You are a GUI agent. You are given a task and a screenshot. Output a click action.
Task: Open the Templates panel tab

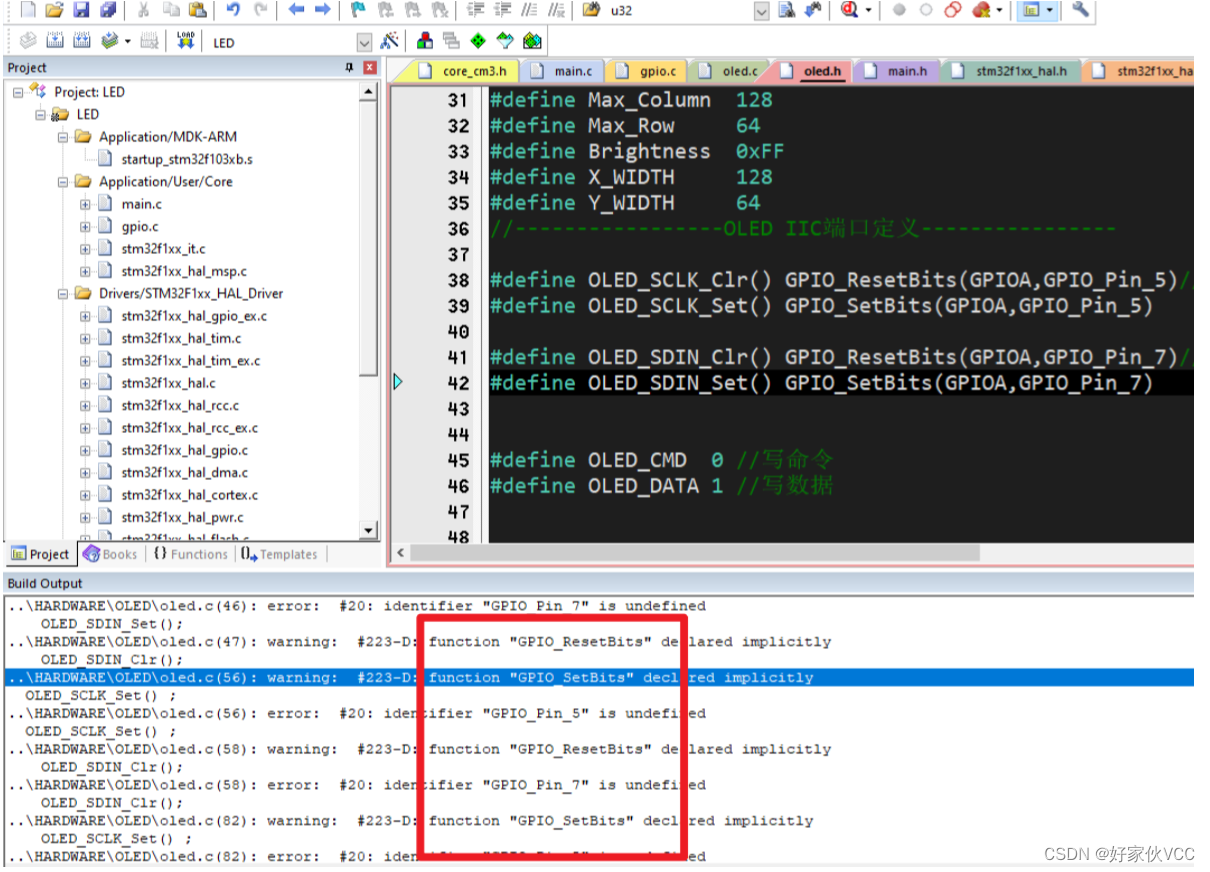tap(279, 554)
